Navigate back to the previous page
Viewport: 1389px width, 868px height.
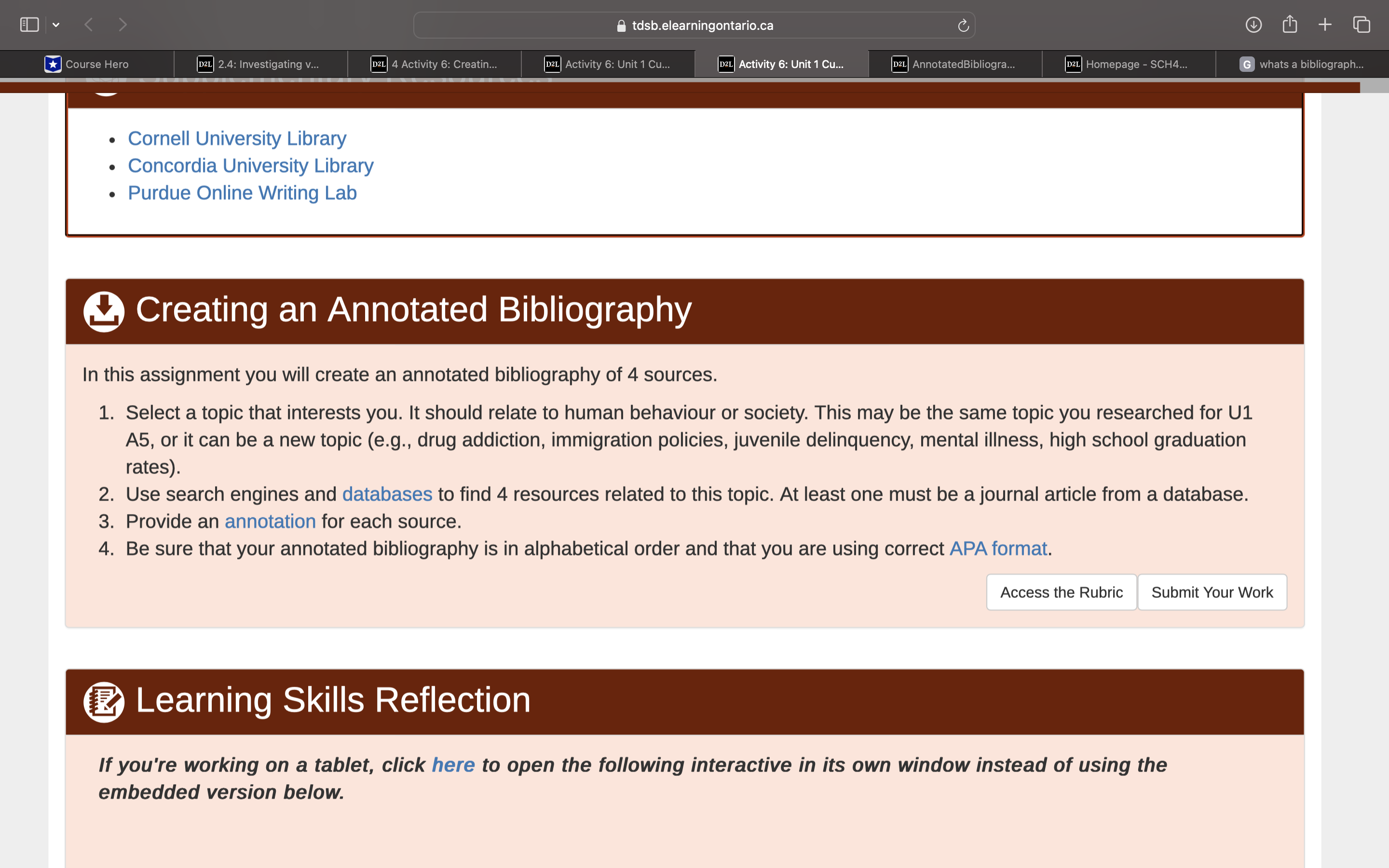pyautogui.click(x=88, y=25)
